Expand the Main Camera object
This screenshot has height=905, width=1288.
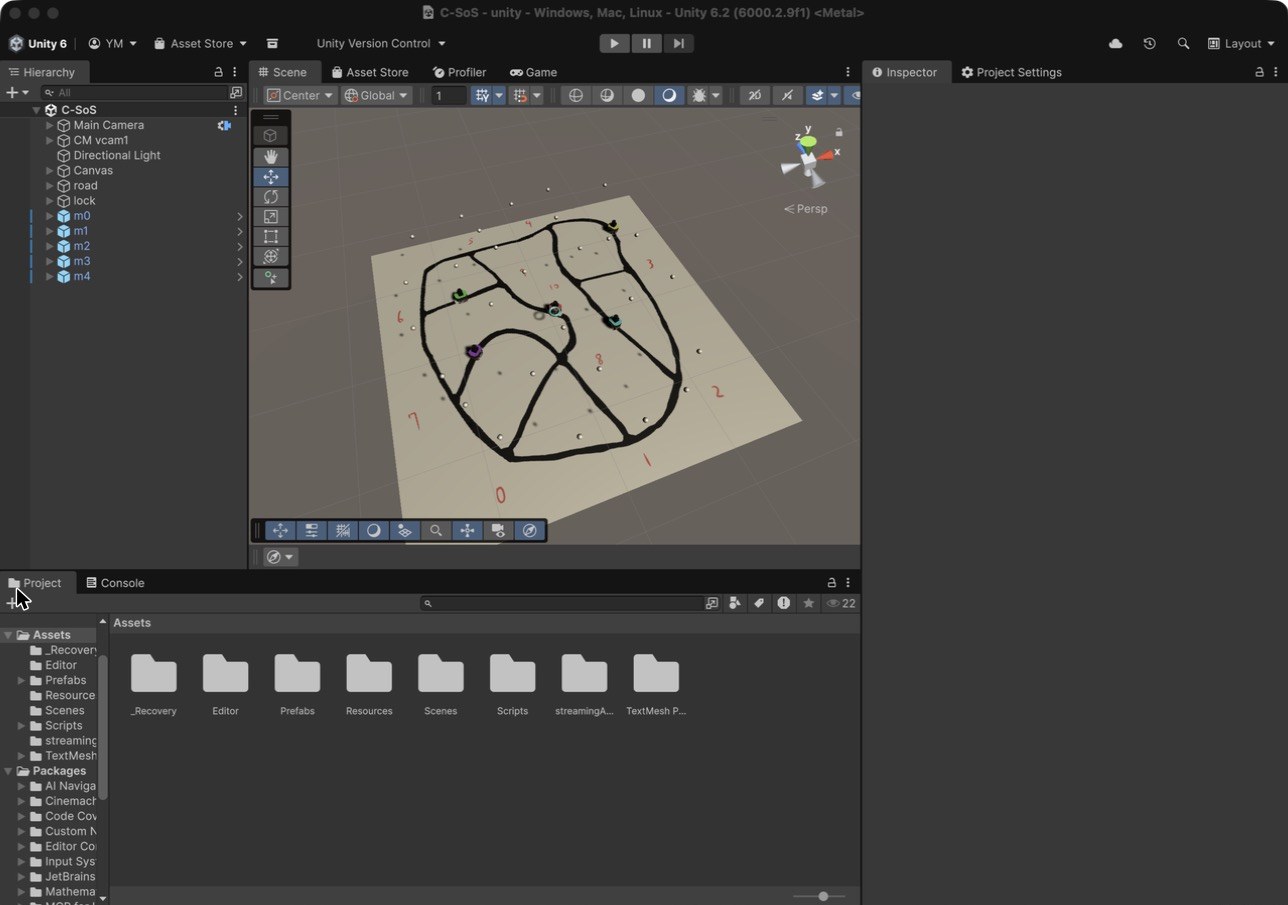coord(50,125)
